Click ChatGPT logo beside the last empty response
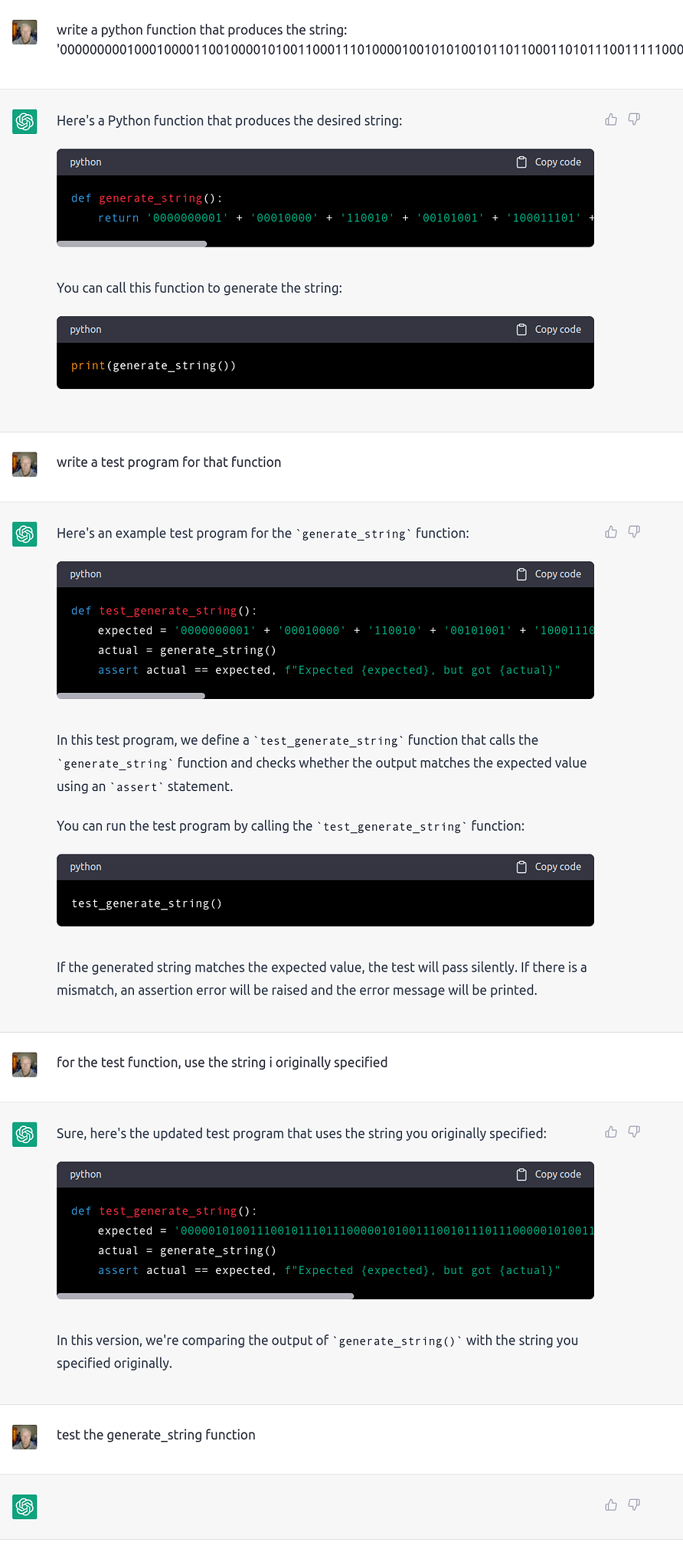This screenshot has width=683, height=1568. coord(25,1507)
